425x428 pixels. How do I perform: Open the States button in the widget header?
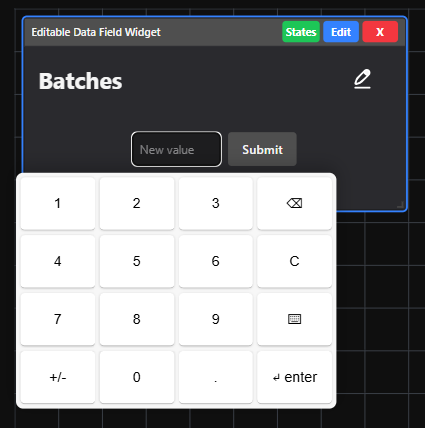pos(301,32)
